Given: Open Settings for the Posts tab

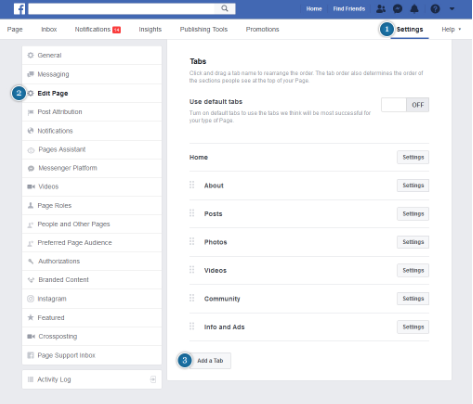Looking at the screenshot, I should click(x=413, y=214).
